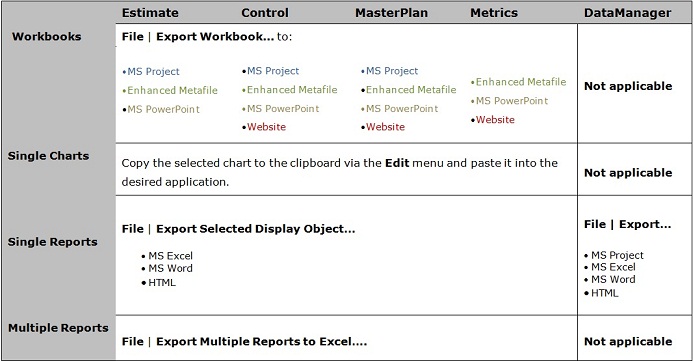
Task: Select the Multiple Reports row label
Action: click(x=58, y=328)
